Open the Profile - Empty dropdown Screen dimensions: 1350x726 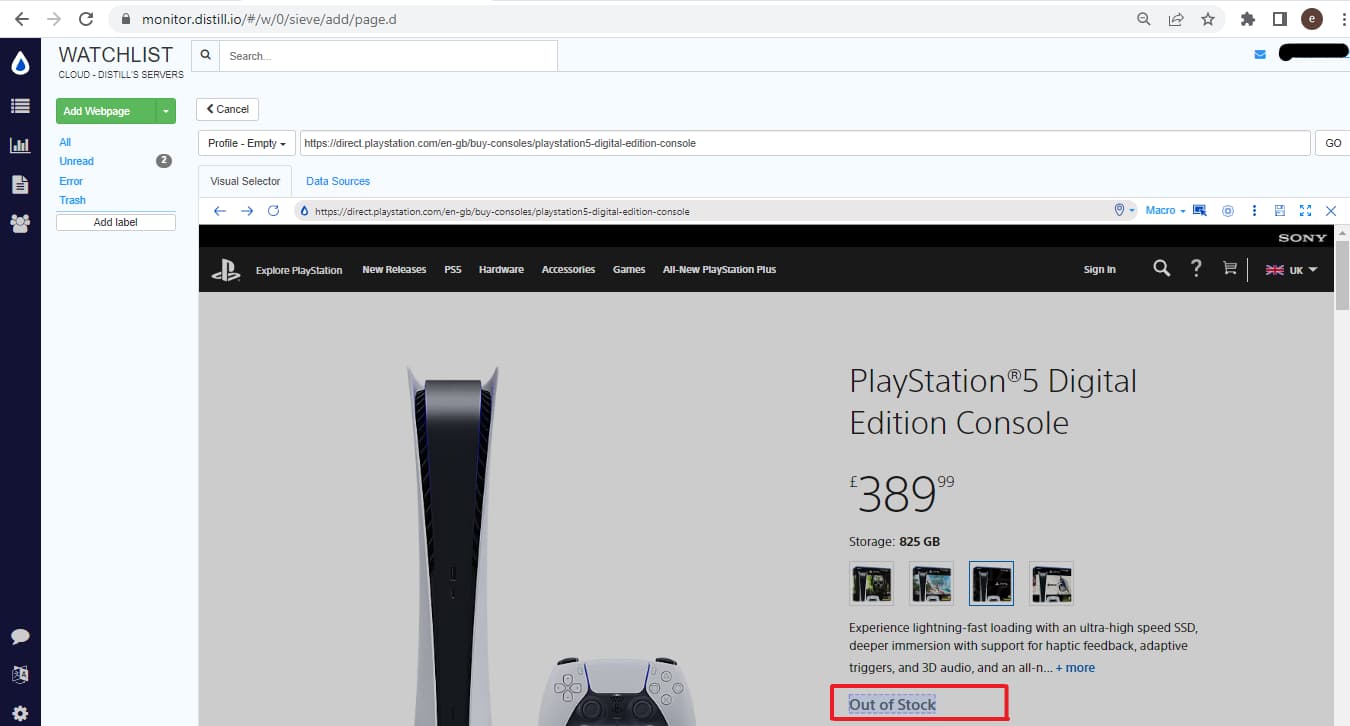pos(245,143)
